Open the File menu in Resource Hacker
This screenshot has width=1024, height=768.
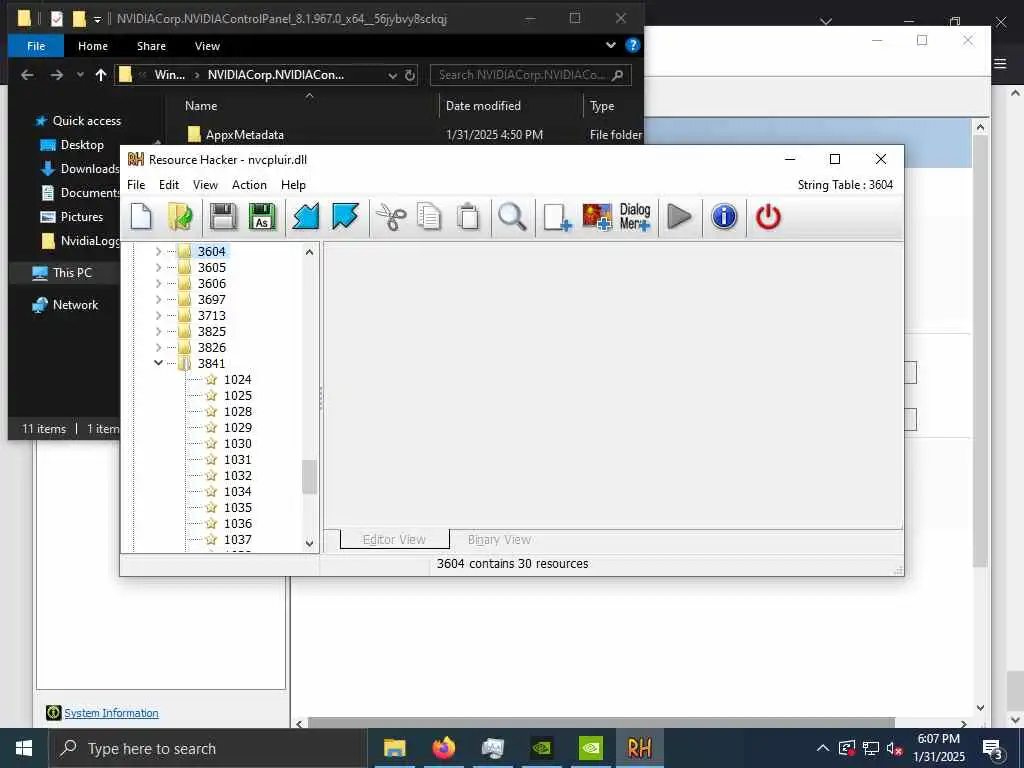point(136,185)
